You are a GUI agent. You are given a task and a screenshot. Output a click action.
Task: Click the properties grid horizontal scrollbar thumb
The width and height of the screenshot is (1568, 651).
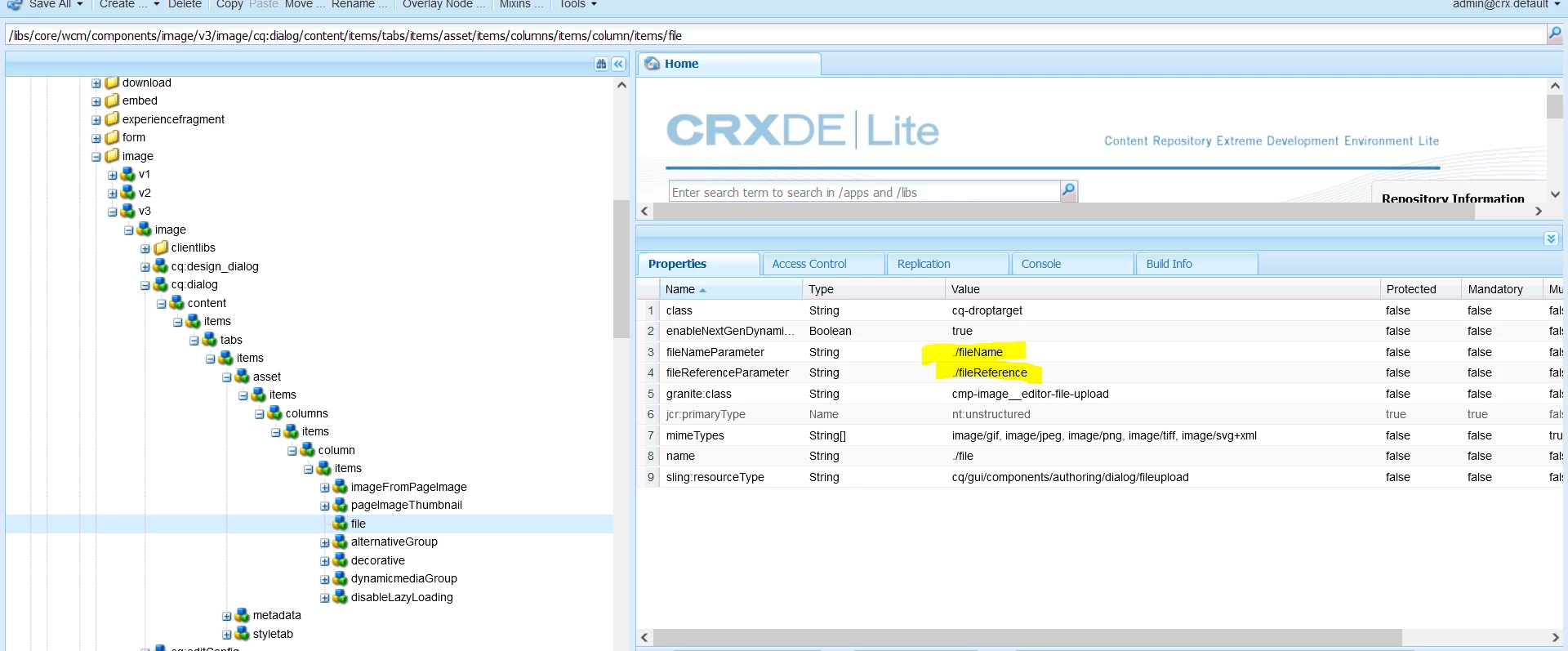point(1027,637)
